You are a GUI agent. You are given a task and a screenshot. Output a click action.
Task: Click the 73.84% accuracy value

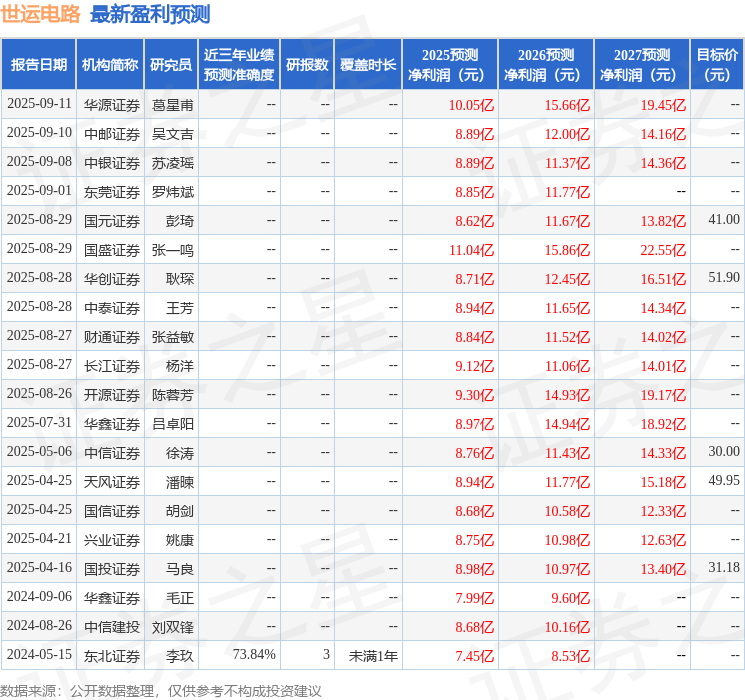point(253,655)
